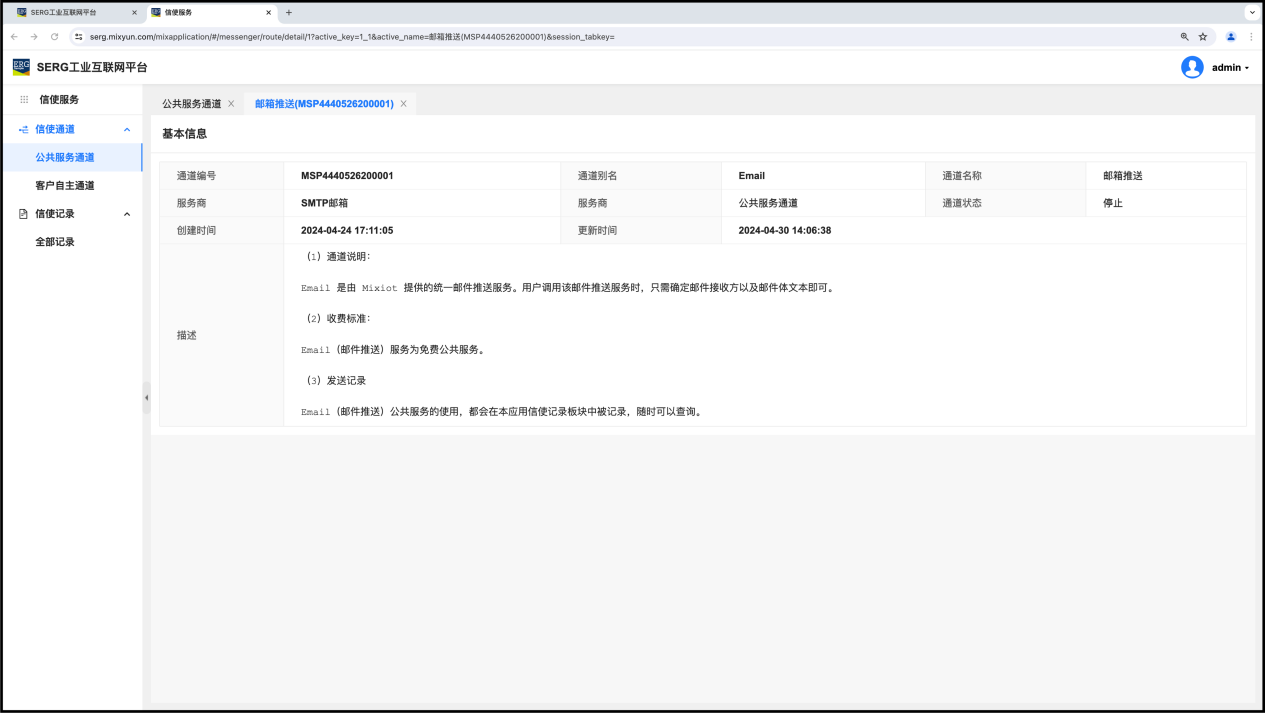The image size is (1265, 713).
Task: Open the Chrome profile icon
Action: click(1231, 37)
